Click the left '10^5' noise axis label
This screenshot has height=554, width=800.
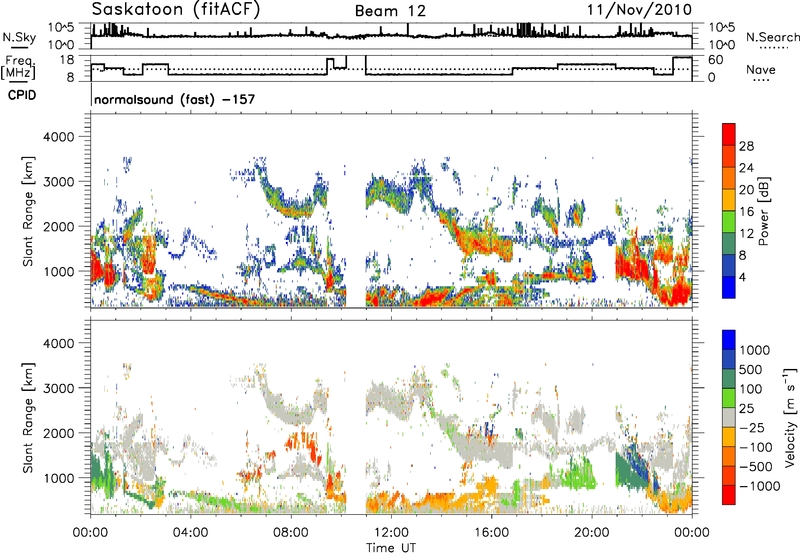[62, 28]
